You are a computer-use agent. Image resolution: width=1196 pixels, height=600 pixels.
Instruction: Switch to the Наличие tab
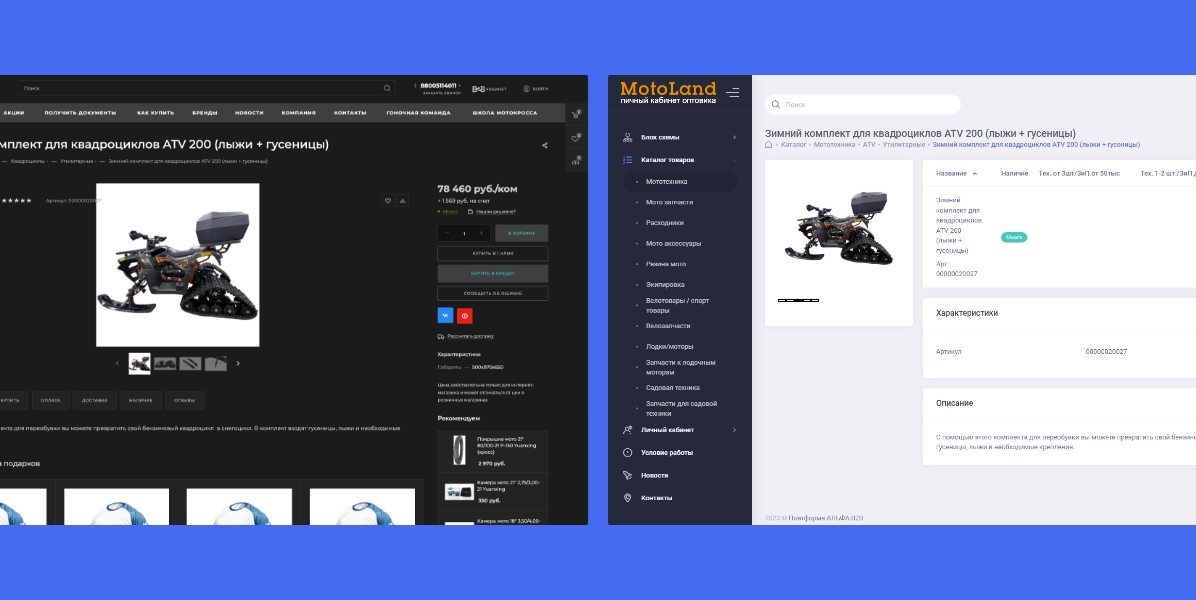point(140,400)
